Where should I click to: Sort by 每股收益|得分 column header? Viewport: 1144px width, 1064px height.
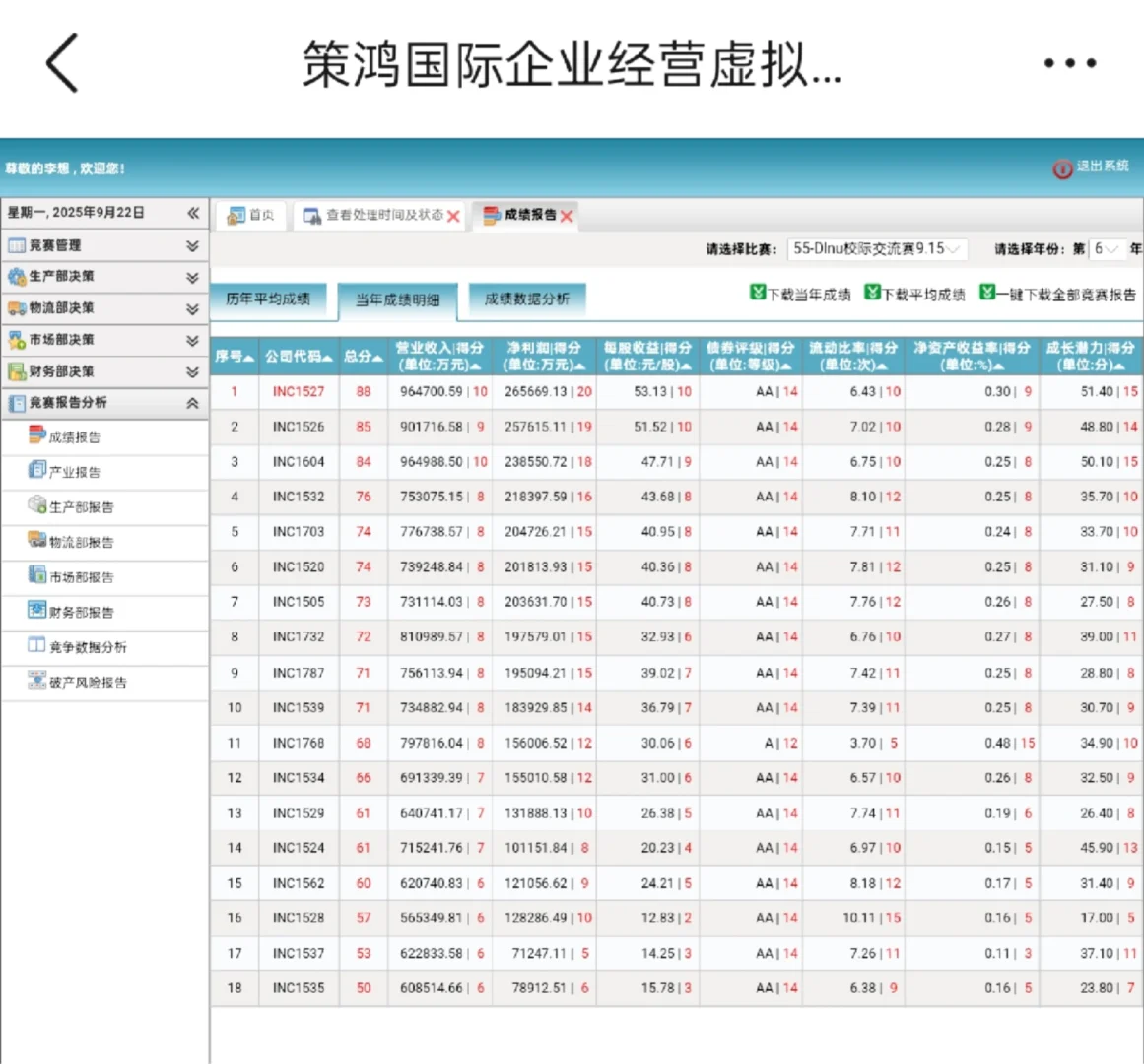648,357
